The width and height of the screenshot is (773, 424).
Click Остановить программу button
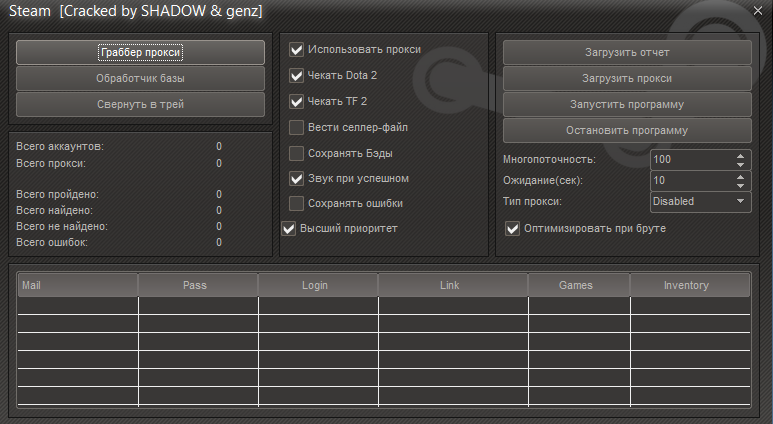[x=627, y=131]
